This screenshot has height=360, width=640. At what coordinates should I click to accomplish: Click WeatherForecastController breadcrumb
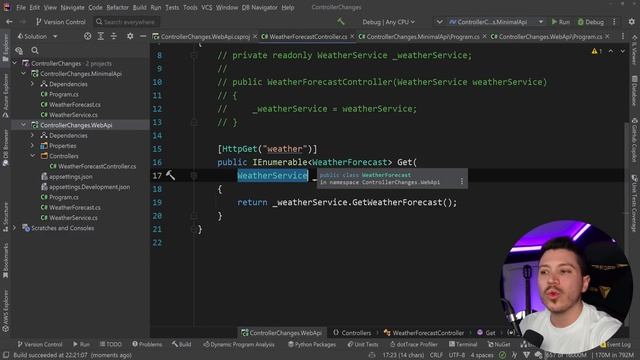(x=424, y=333)
